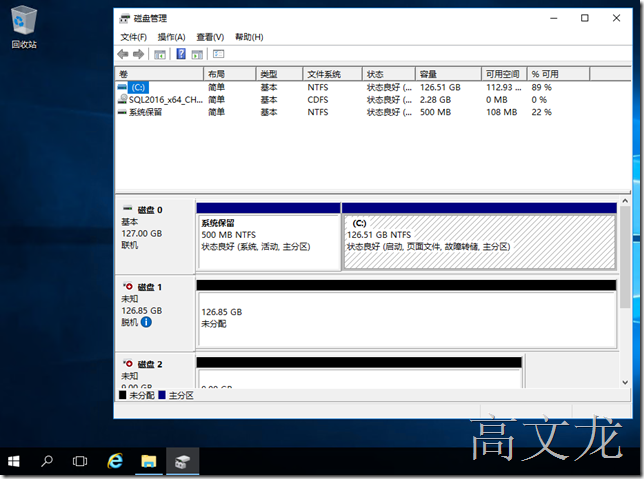Open the 帮助(H) menu

coord(249,37)
